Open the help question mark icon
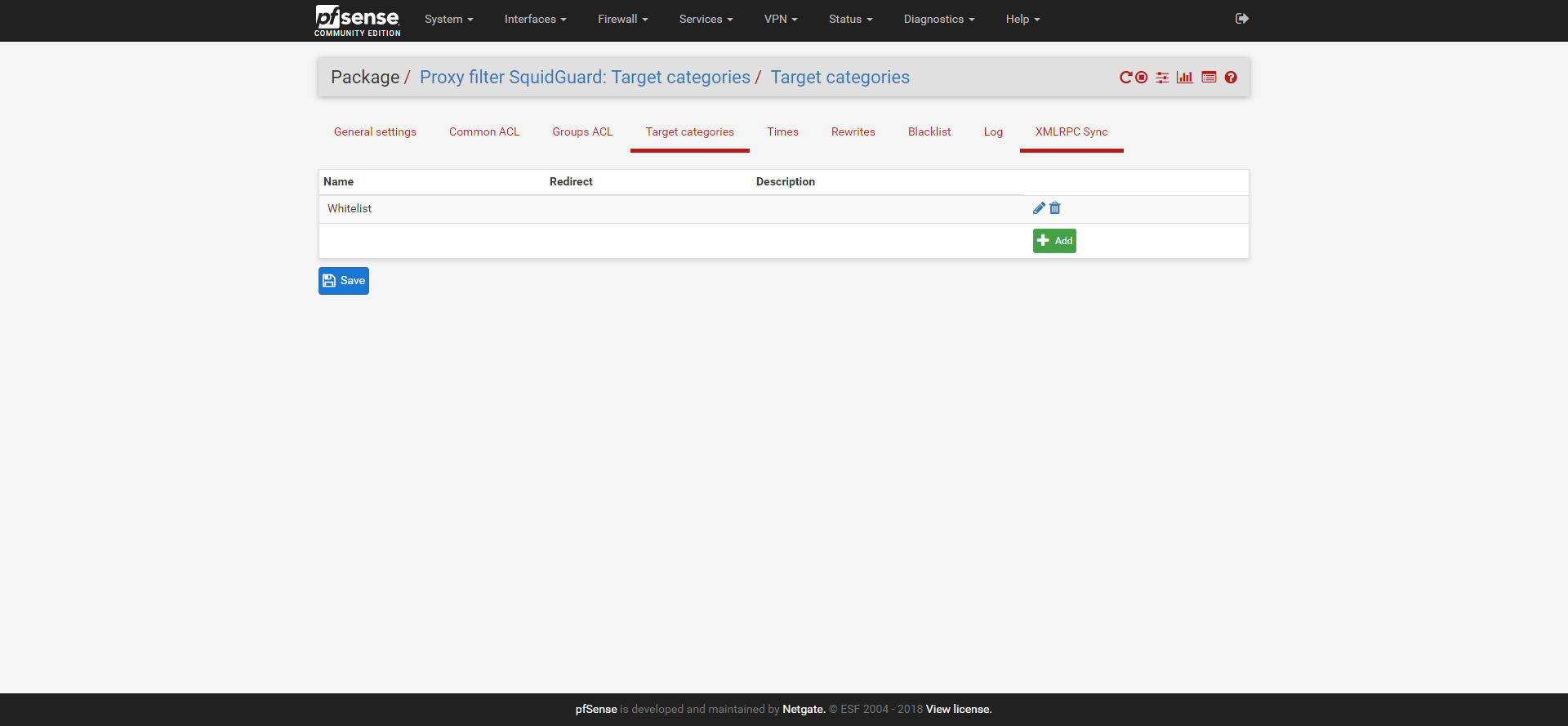1568x726 pixels. (x=1231, y=78)
